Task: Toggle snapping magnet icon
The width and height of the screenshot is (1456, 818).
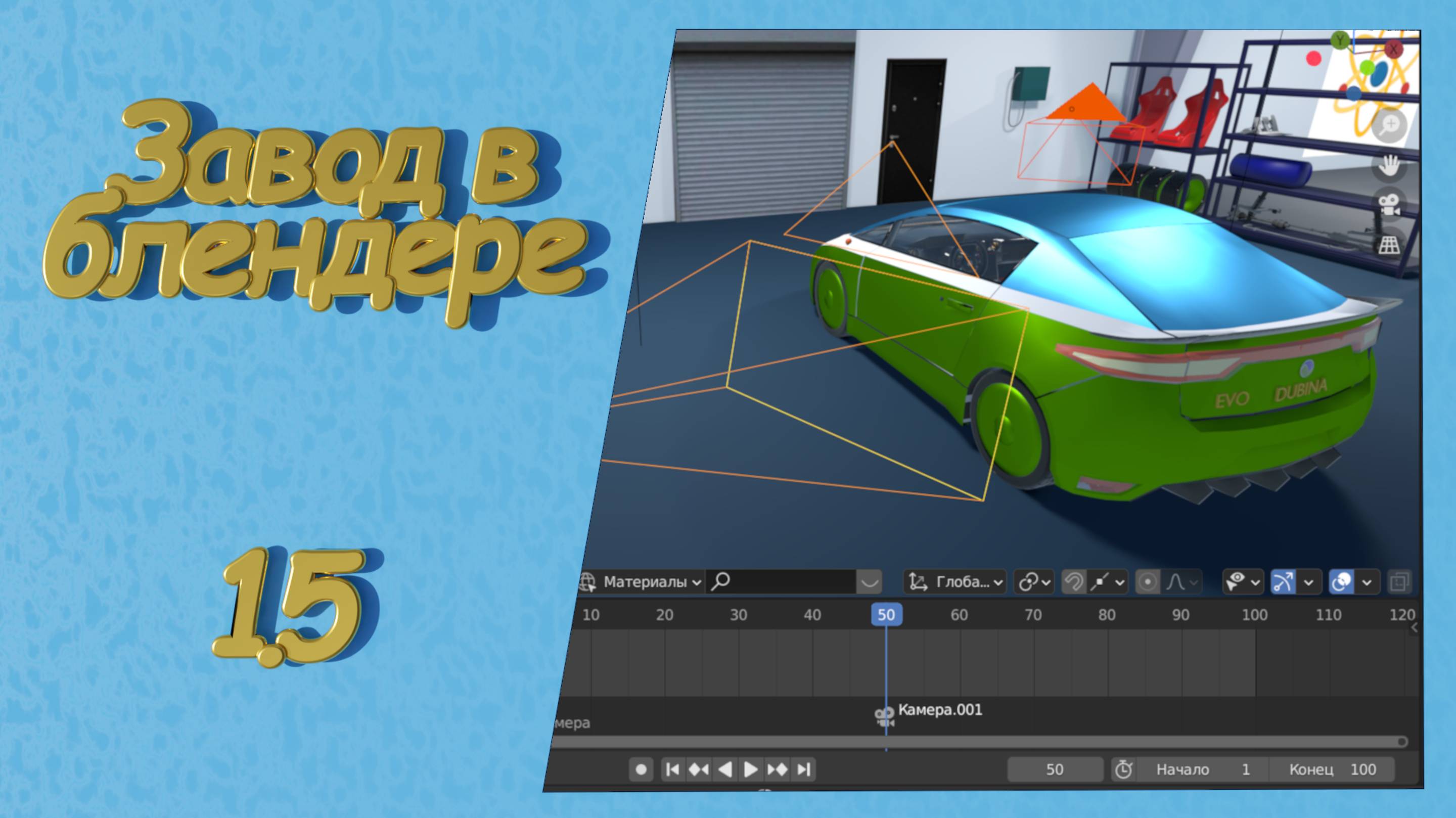Action: (1073, 582)
